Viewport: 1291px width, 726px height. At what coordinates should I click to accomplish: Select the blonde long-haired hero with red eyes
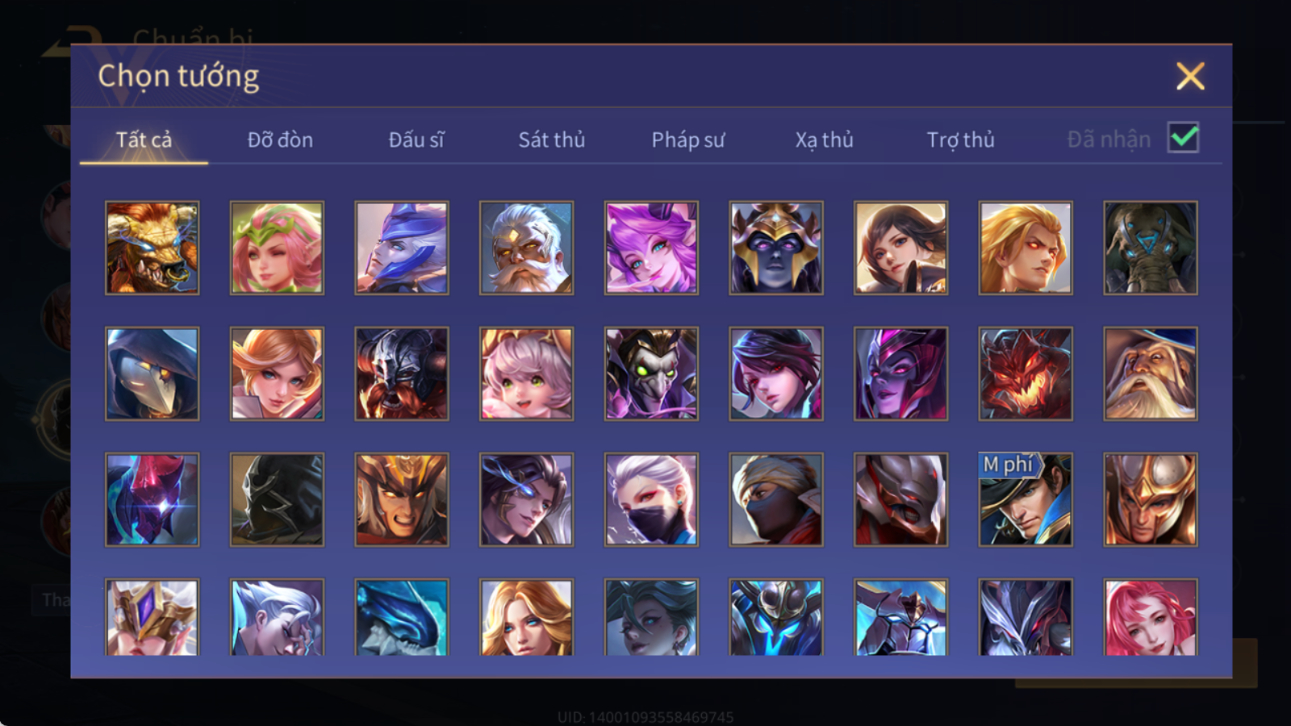pos(1025,248)
